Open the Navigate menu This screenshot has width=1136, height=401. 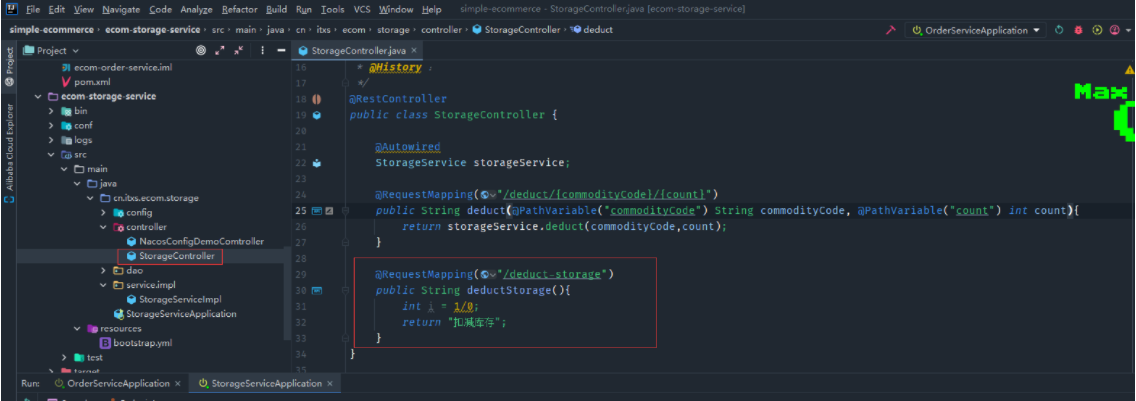pyautogui.click(x=121, y=10)
